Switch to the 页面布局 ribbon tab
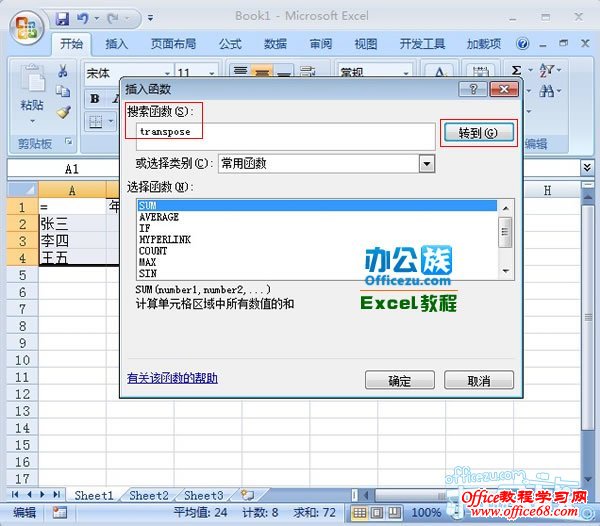 pyautogui.click(x=173, y=44)
